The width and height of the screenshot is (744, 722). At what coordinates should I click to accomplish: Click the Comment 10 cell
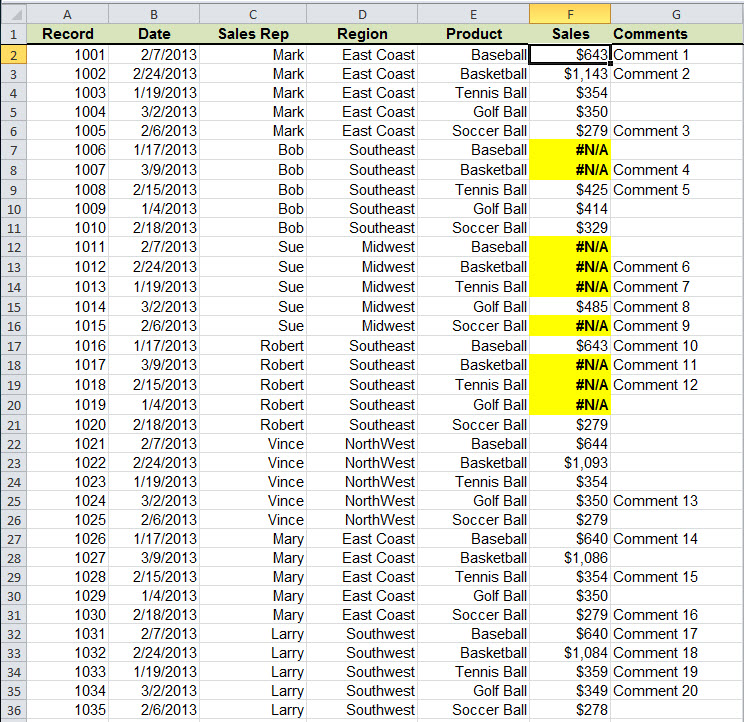tap(677, 346)
